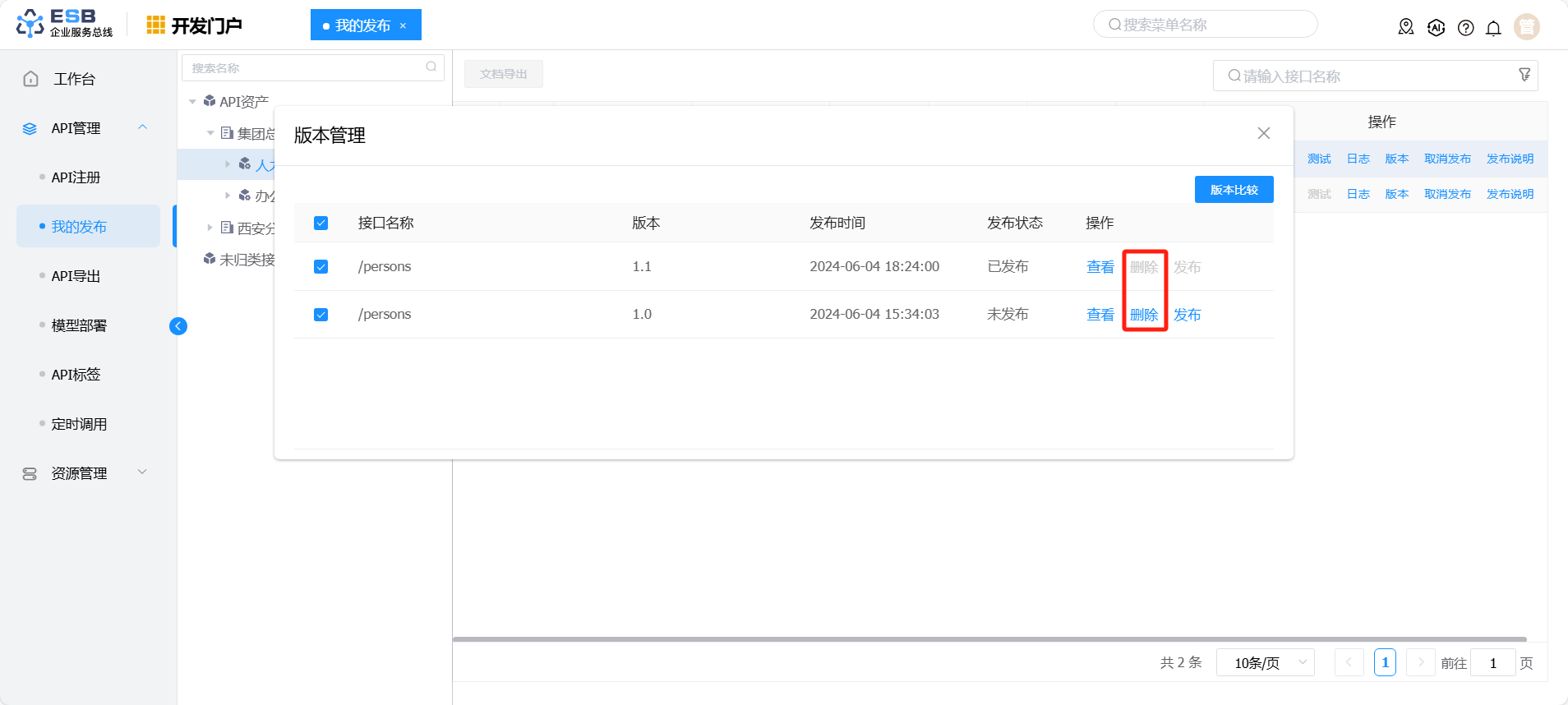Open the AI assistant icon in the header
The height and width of the screenshot is (705, 1568).
(1436, 28)
